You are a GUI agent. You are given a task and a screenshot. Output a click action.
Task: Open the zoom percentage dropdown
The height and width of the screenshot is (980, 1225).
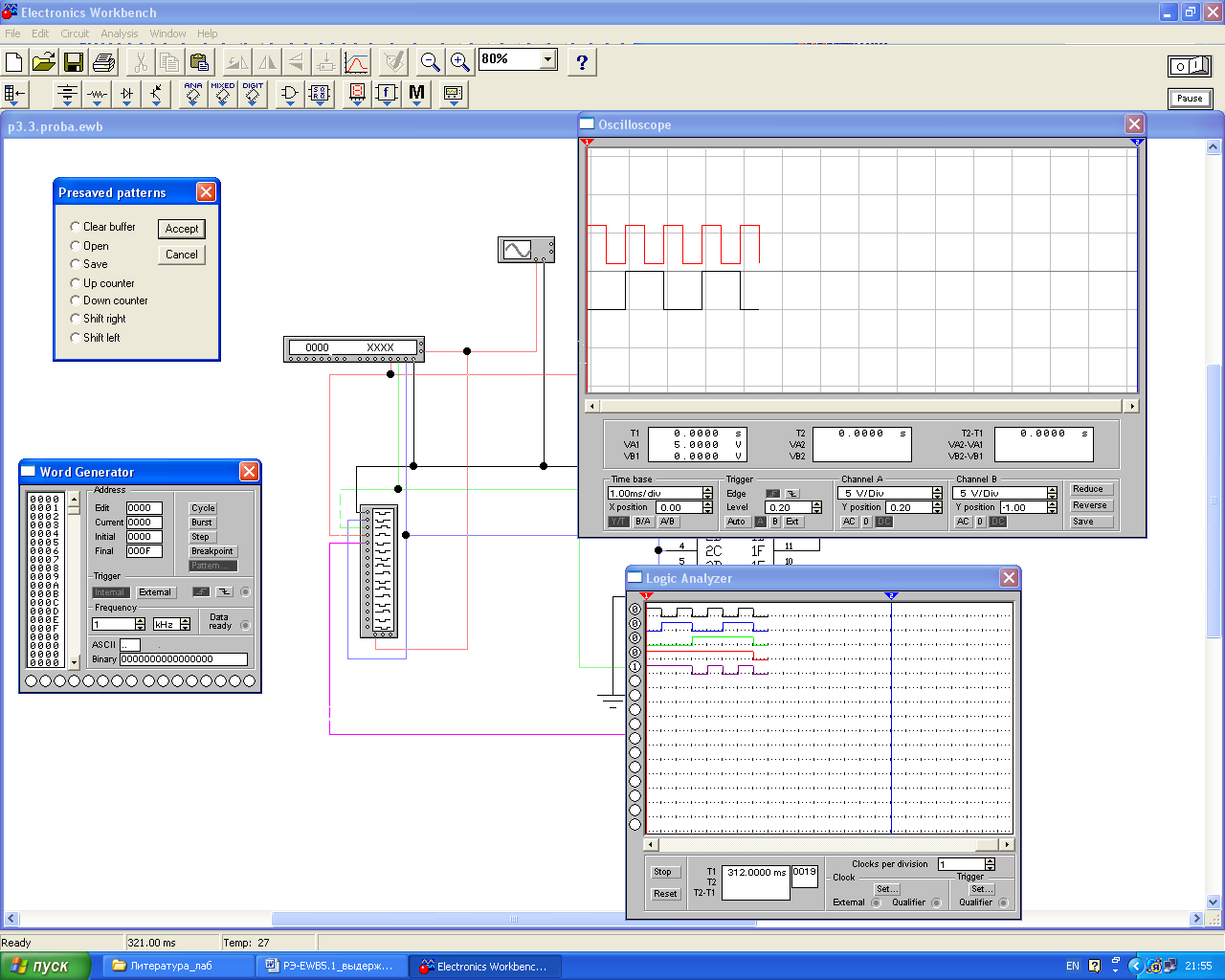coord(547,59)
